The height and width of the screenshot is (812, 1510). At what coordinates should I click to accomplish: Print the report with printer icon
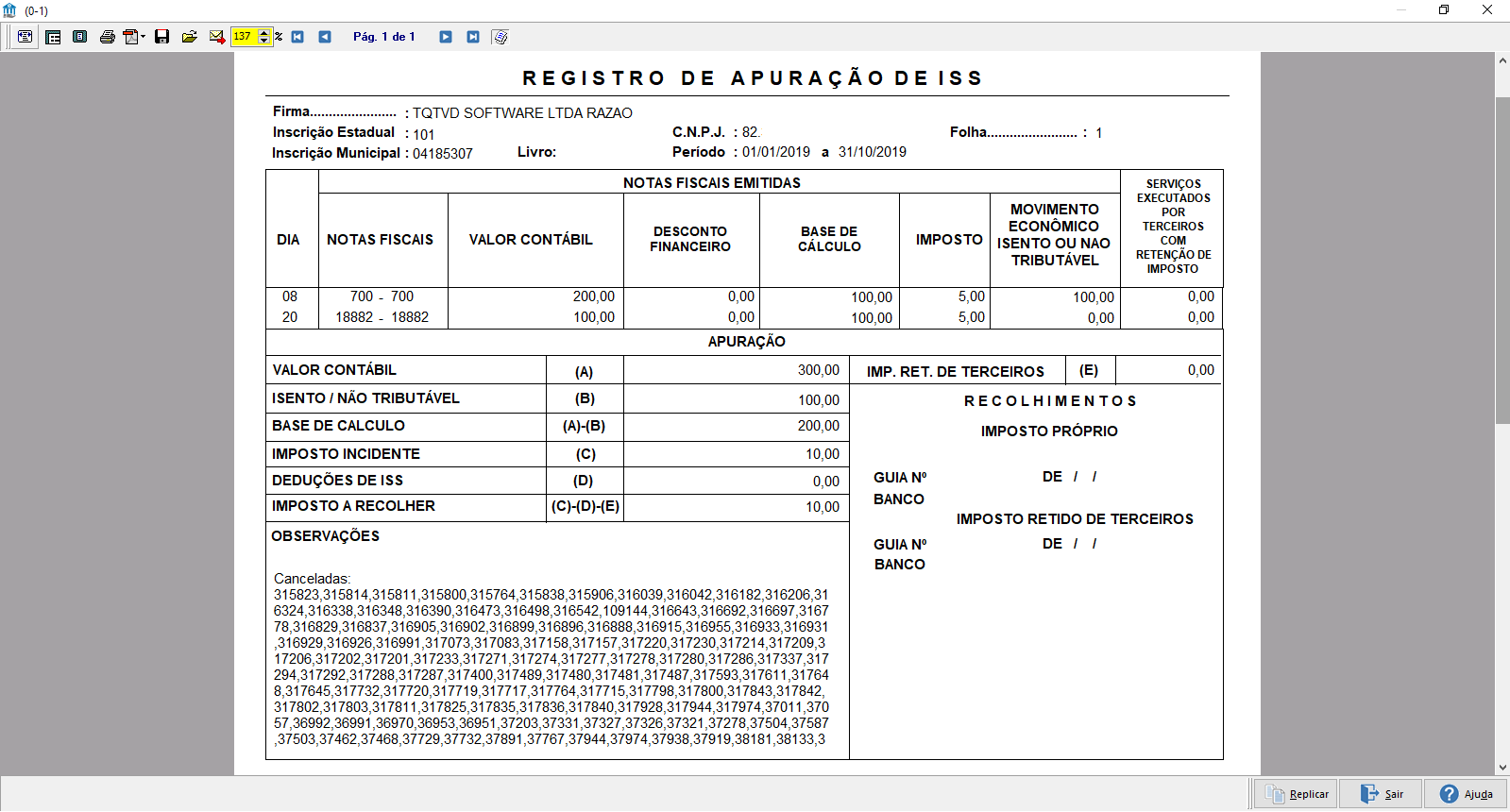point(108,37)
